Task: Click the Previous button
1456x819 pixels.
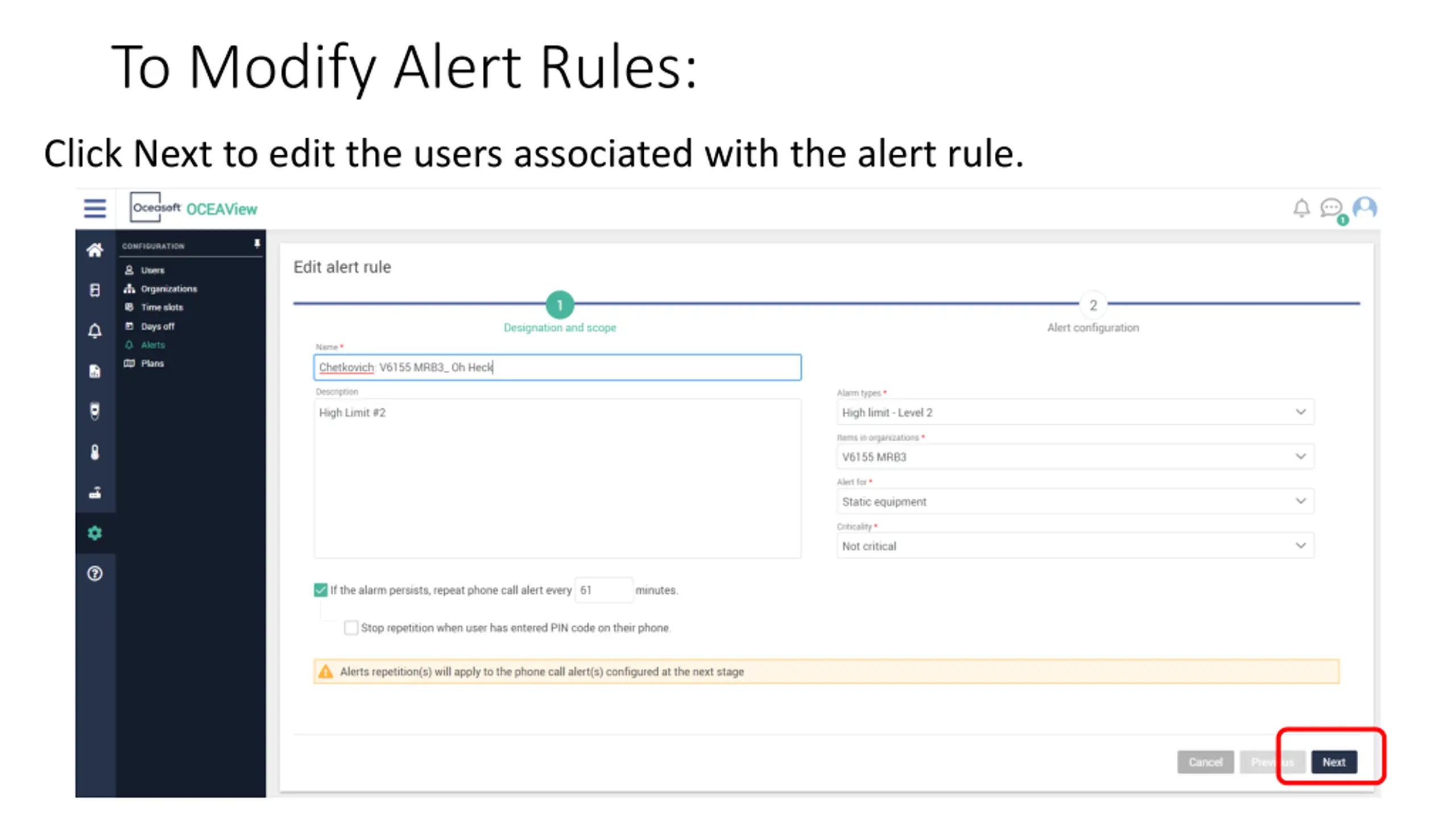Action: coord(1272,762)
